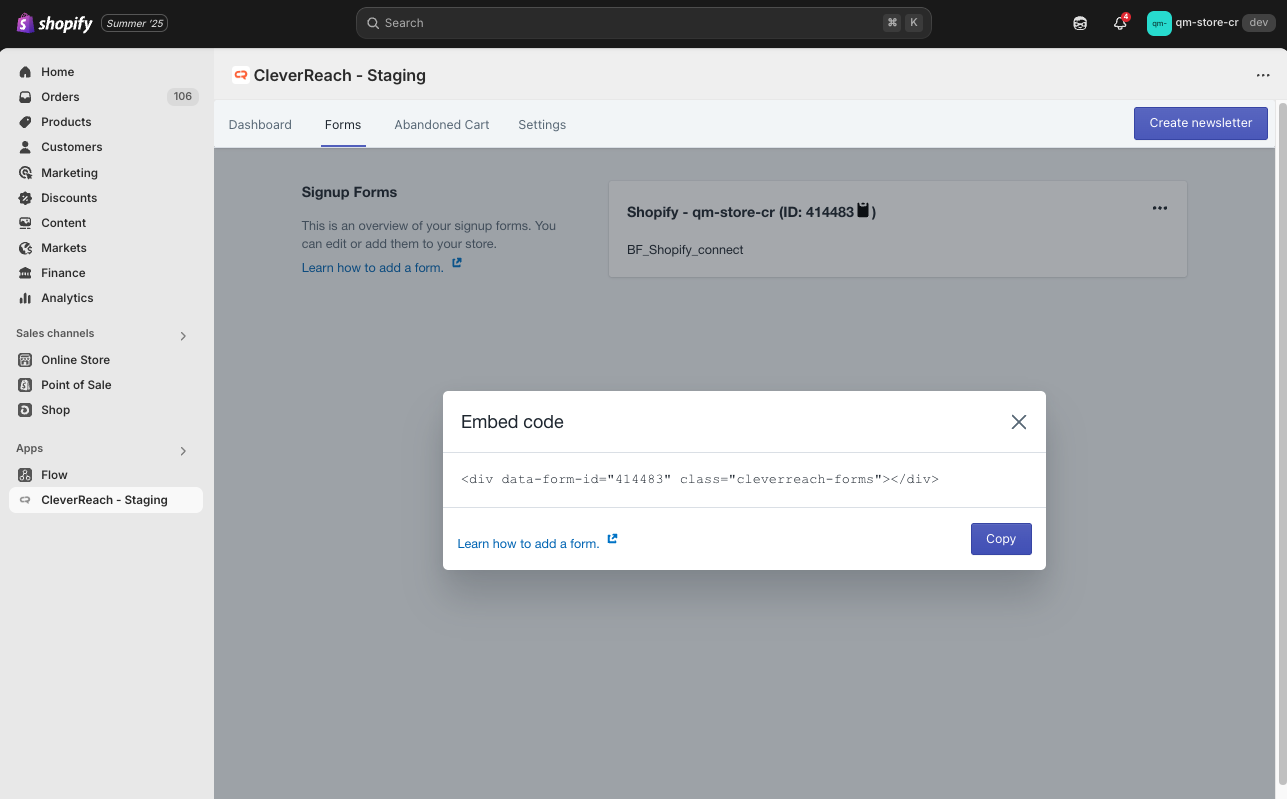Switch to the Forms tab
The width and height of the screenshot is (1287, 799).
(x=343, y=125)
